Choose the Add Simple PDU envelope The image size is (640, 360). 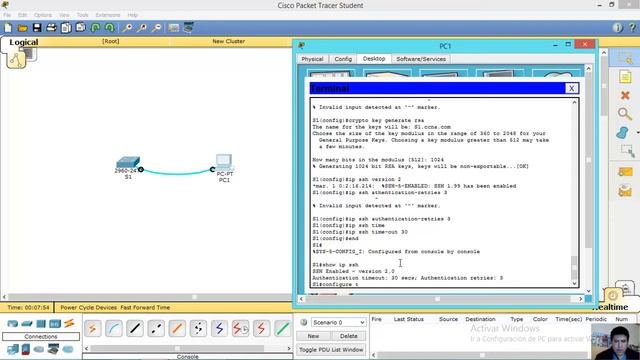[625, 172]
